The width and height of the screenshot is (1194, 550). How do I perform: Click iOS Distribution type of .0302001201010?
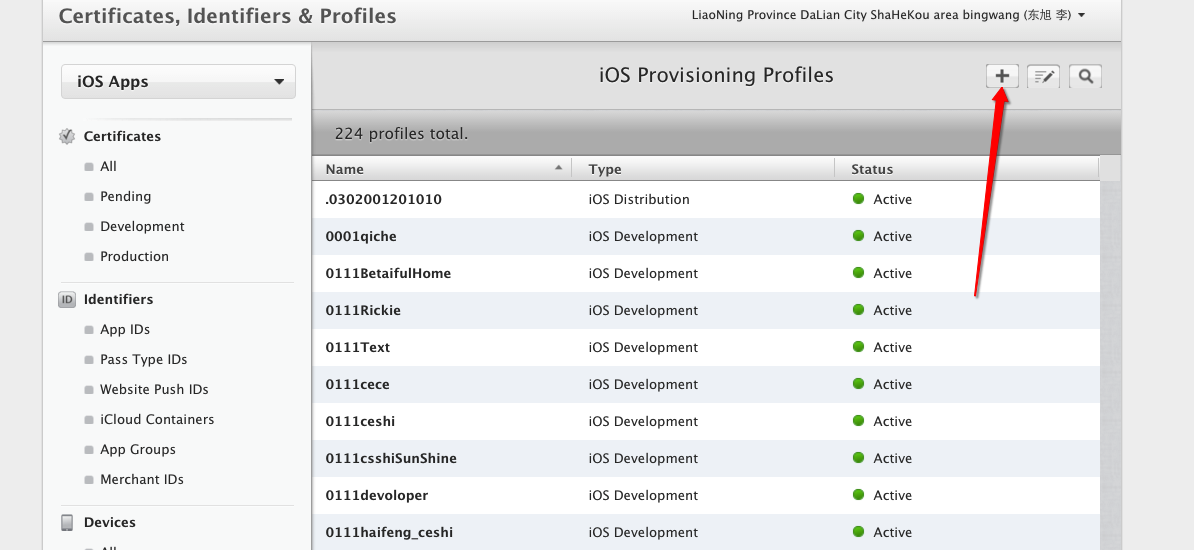639,200
